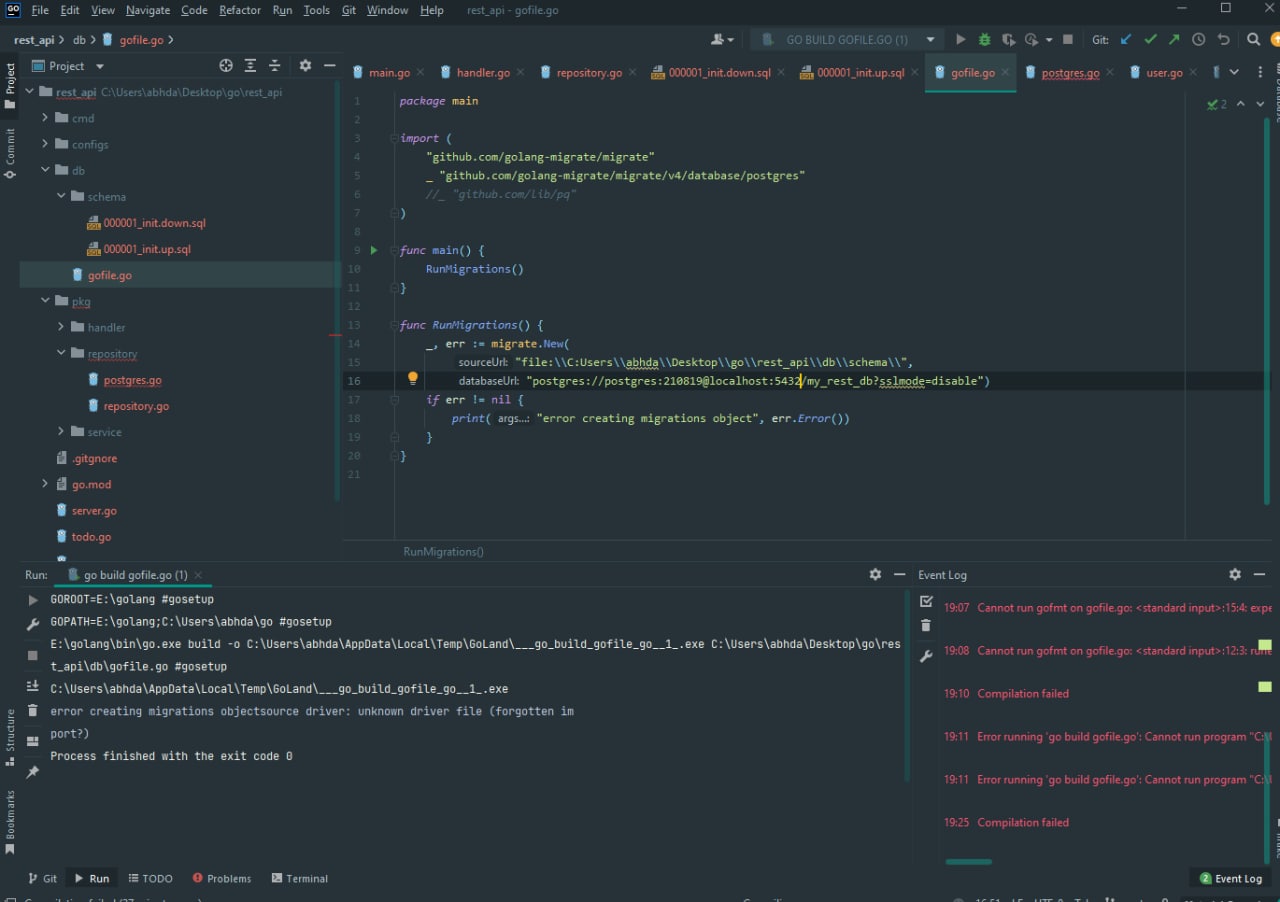Viewport: 1280px width, 902px height.
Task: Expand the cmd folder in project tree
Action: (x=45, y=118)
